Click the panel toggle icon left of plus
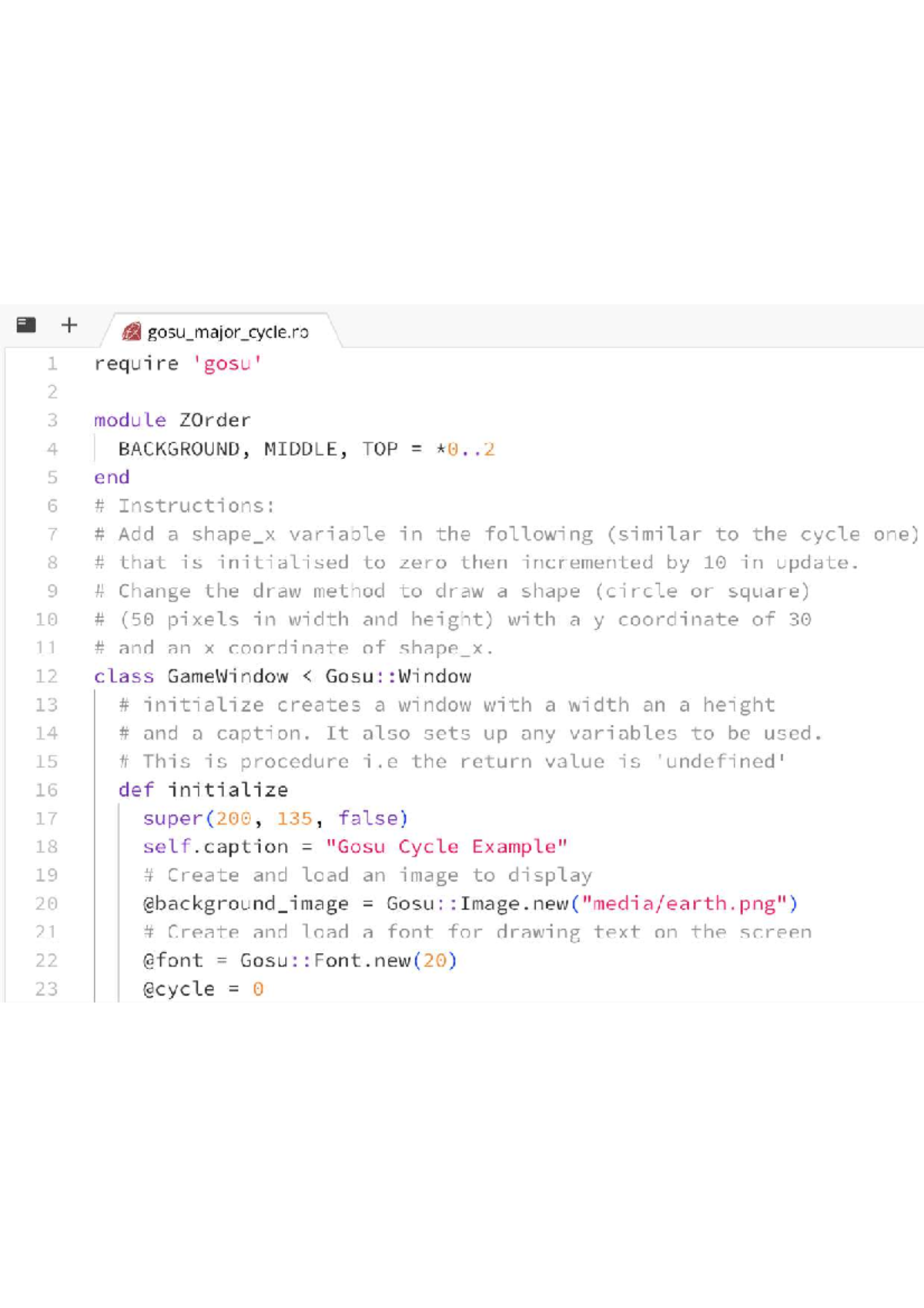The width and height of the screenshot is (924, 1308). 26,325
